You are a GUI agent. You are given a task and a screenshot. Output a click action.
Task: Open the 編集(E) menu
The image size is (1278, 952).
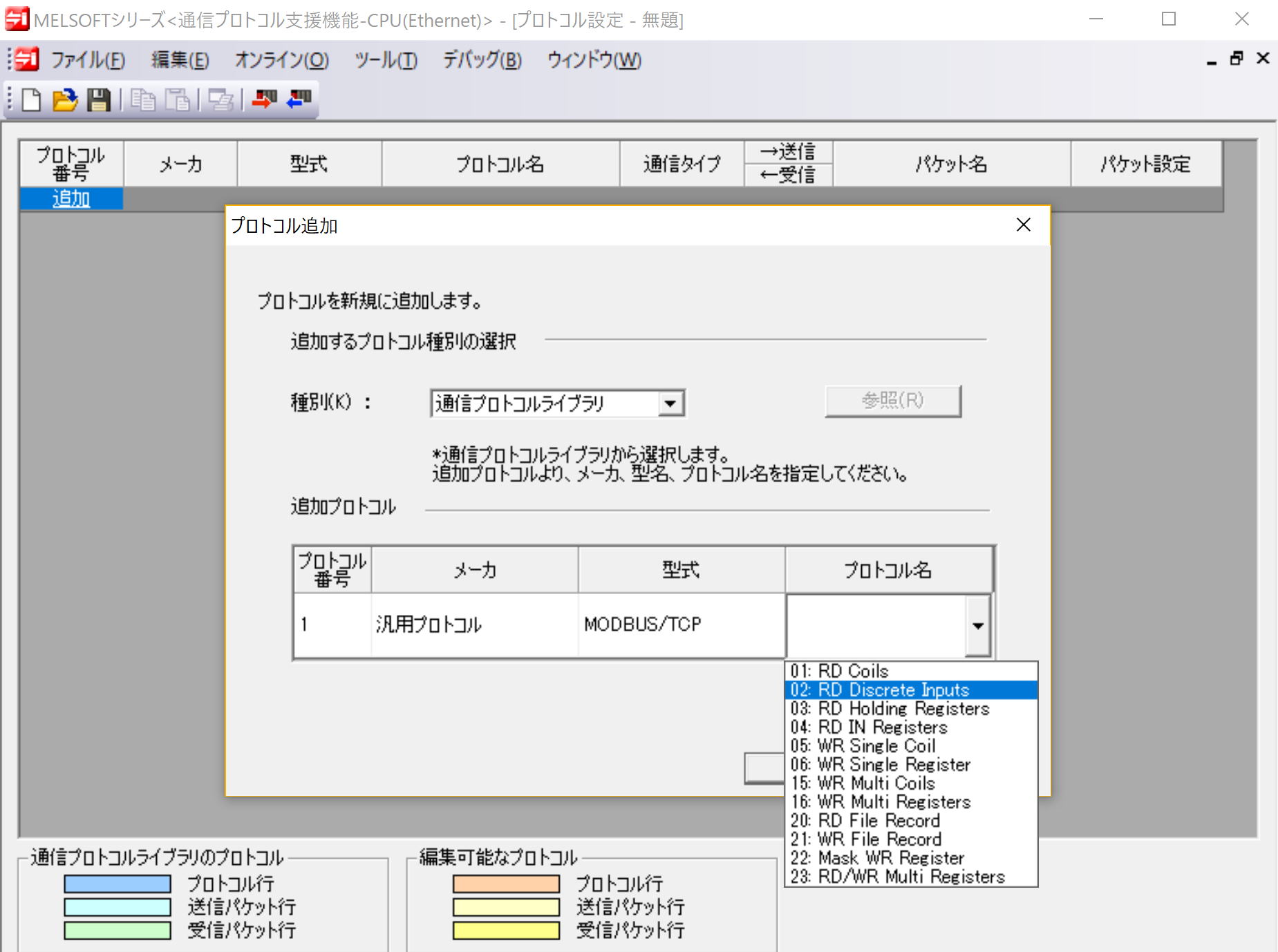[x=180, y=61]
